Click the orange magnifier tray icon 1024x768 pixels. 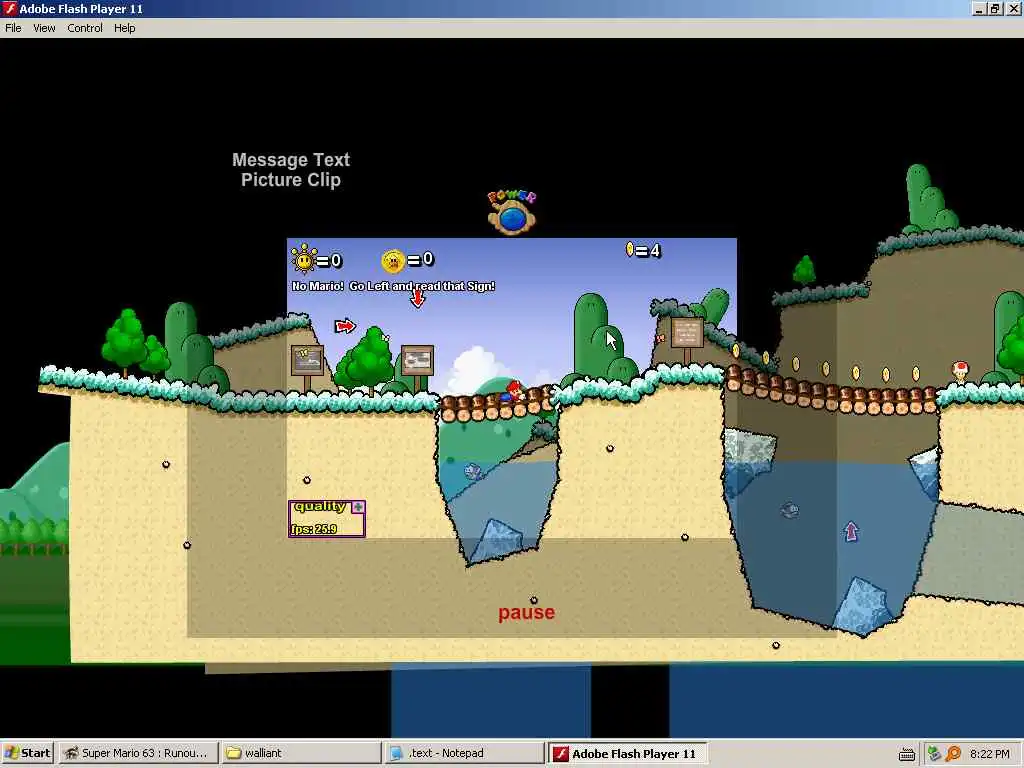point(953,754)
